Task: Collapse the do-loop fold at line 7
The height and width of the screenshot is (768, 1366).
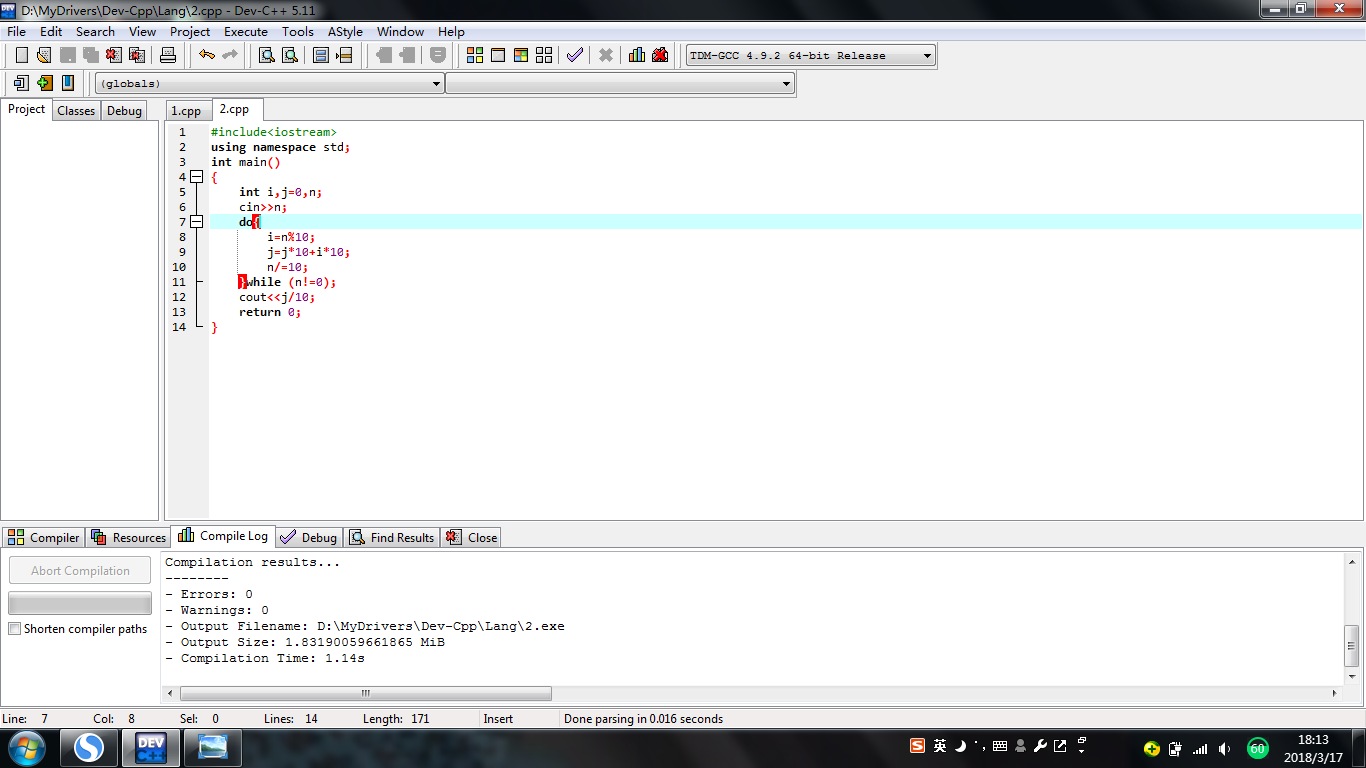Action: coord(196,222)
